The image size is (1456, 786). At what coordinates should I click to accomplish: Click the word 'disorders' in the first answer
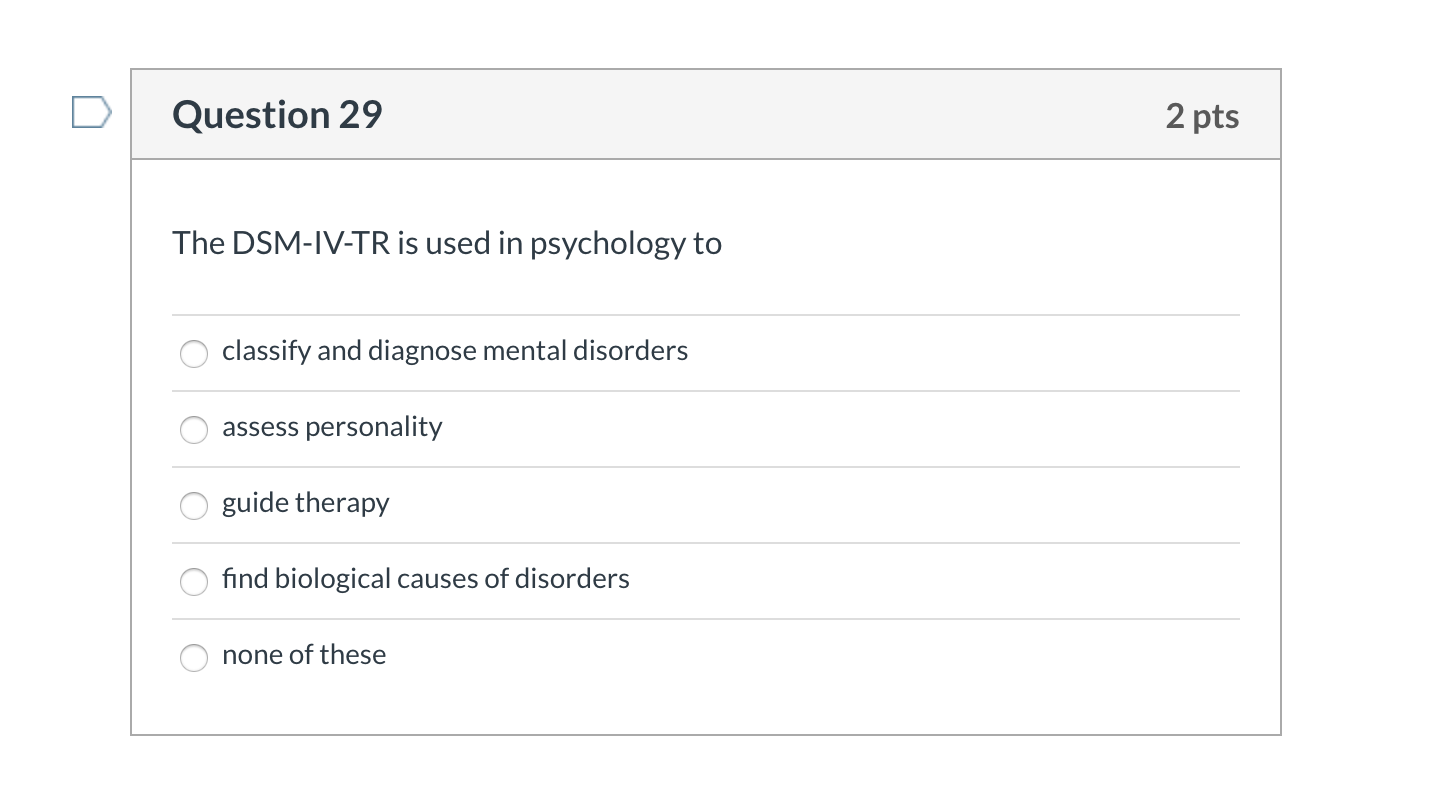[x=630, y=351]
